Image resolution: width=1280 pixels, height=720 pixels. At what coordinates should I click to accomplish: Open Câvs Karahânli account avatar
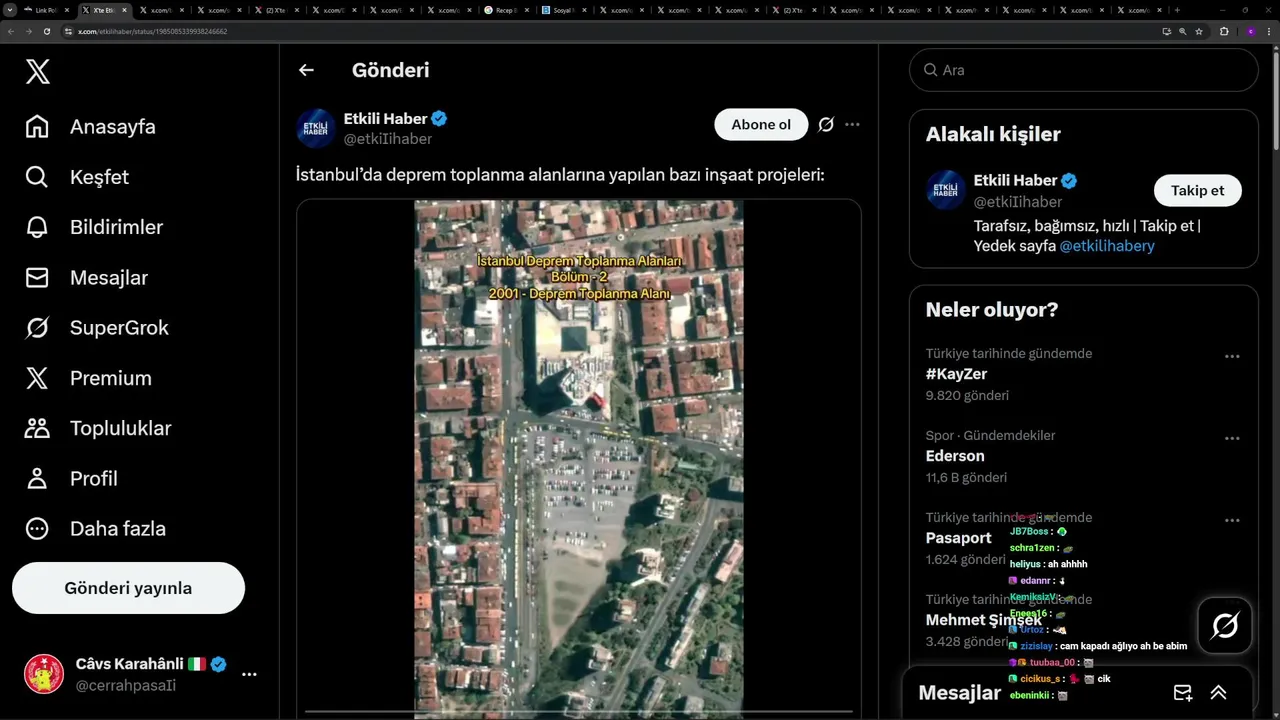44,674
